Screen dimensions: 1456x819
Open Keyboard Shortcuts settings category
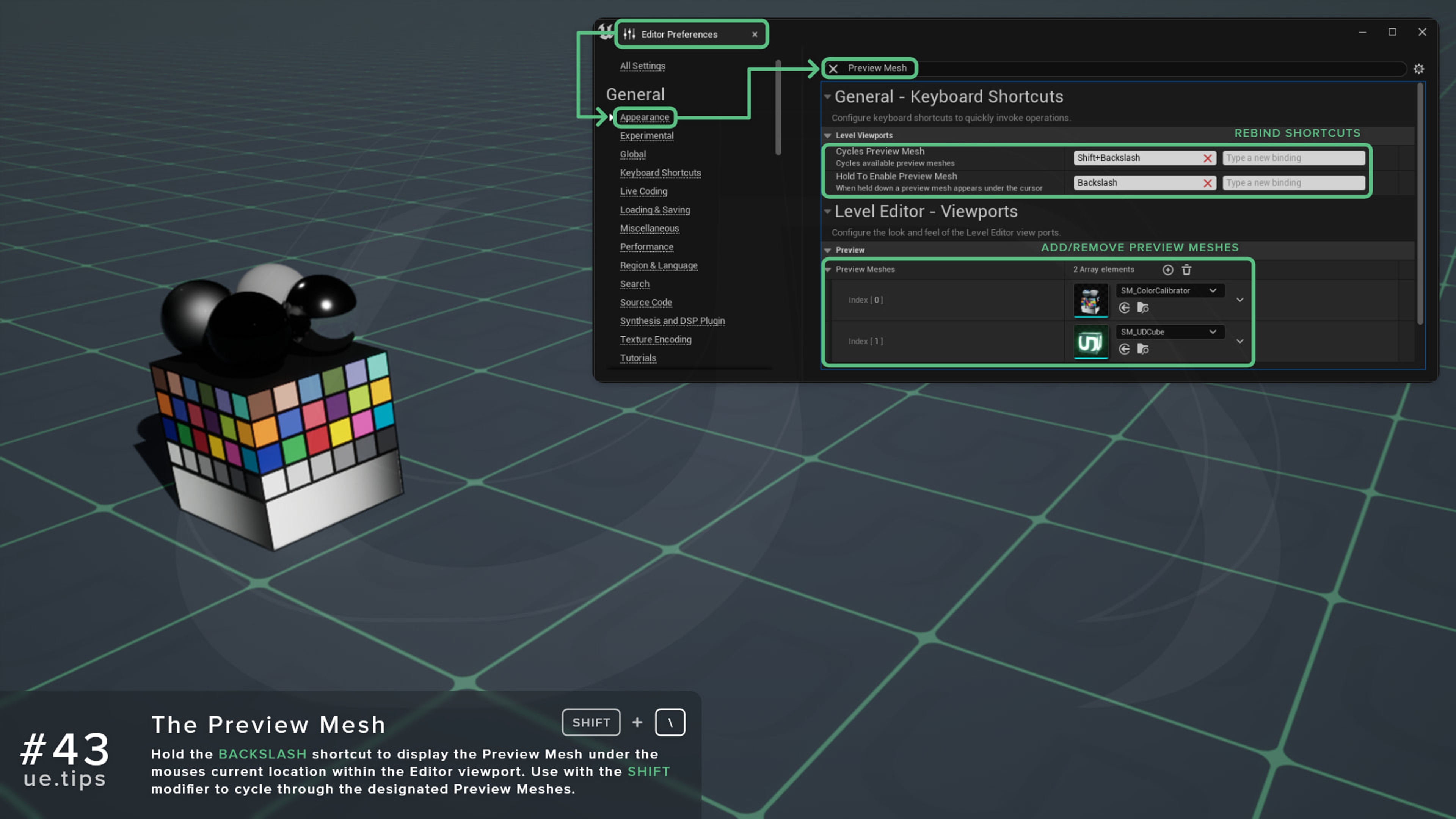pos(660,173)
